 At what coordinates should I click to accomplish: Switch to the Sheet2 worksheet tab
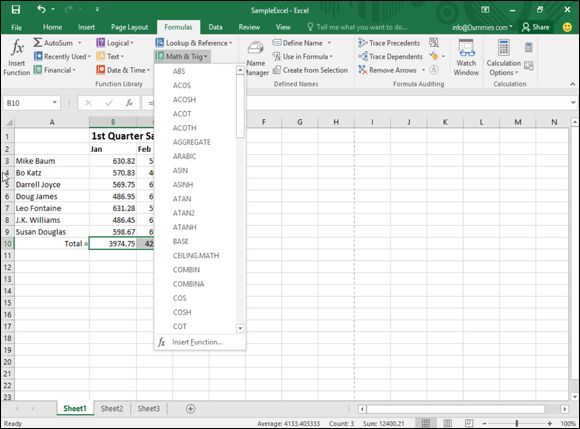112,409
